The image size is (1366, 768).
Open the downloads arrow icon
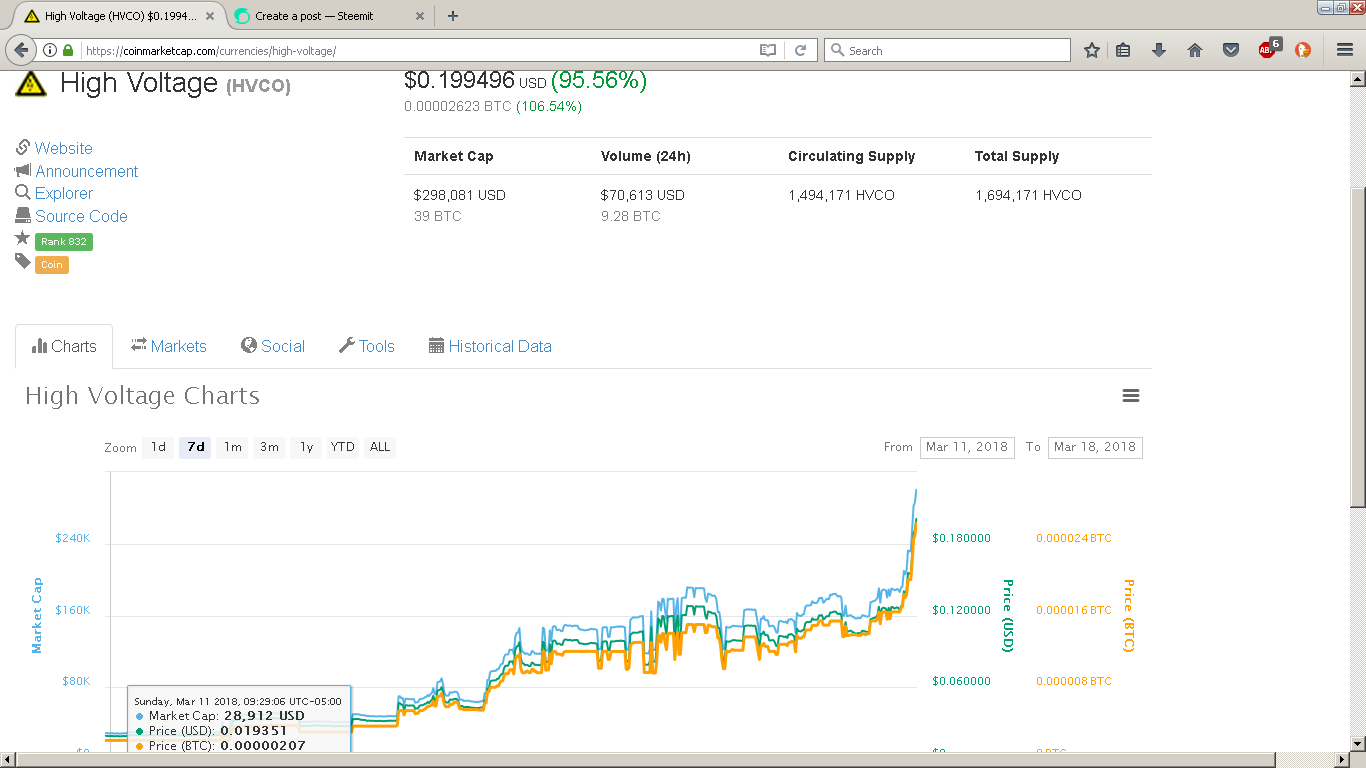1159,50
